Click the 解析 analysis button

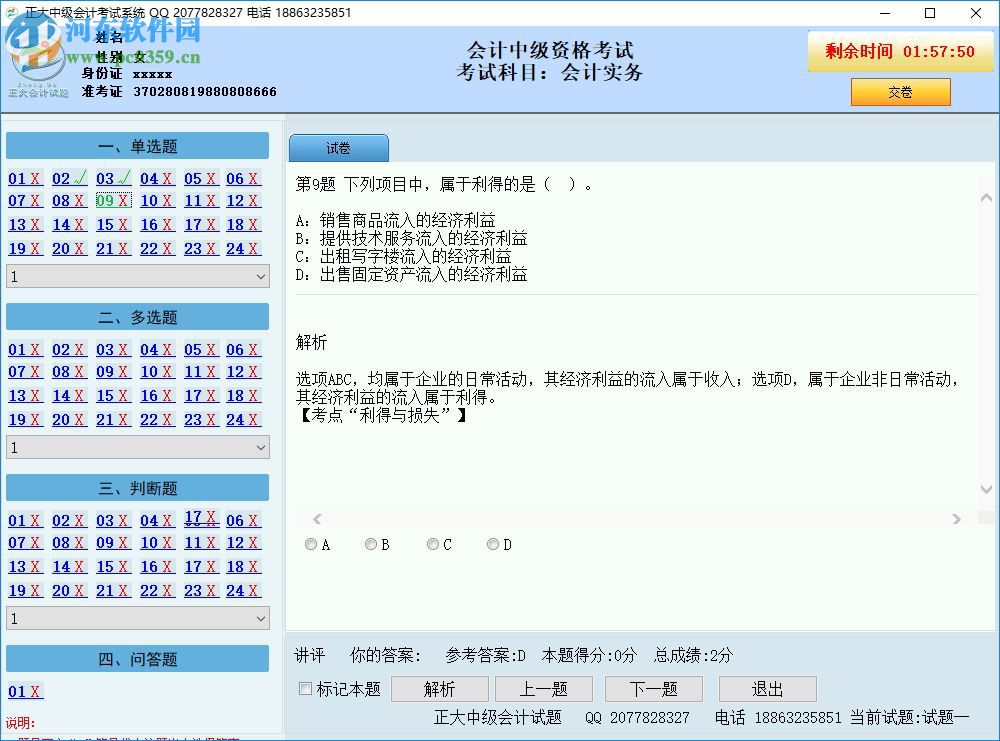(439, 689)
